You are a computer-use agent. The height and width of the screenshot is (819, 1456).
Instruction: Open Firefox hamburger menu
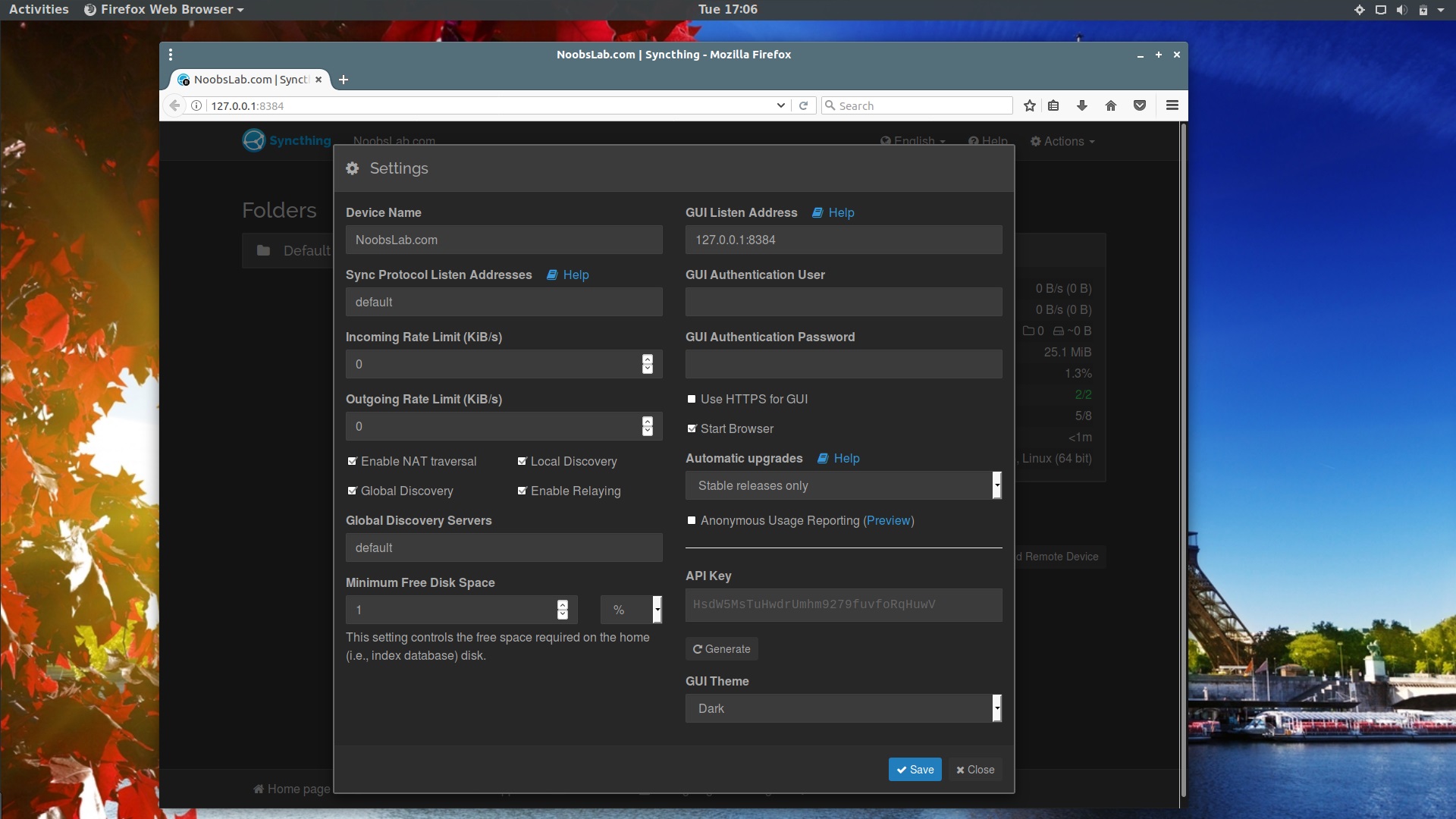[1172, 105]
